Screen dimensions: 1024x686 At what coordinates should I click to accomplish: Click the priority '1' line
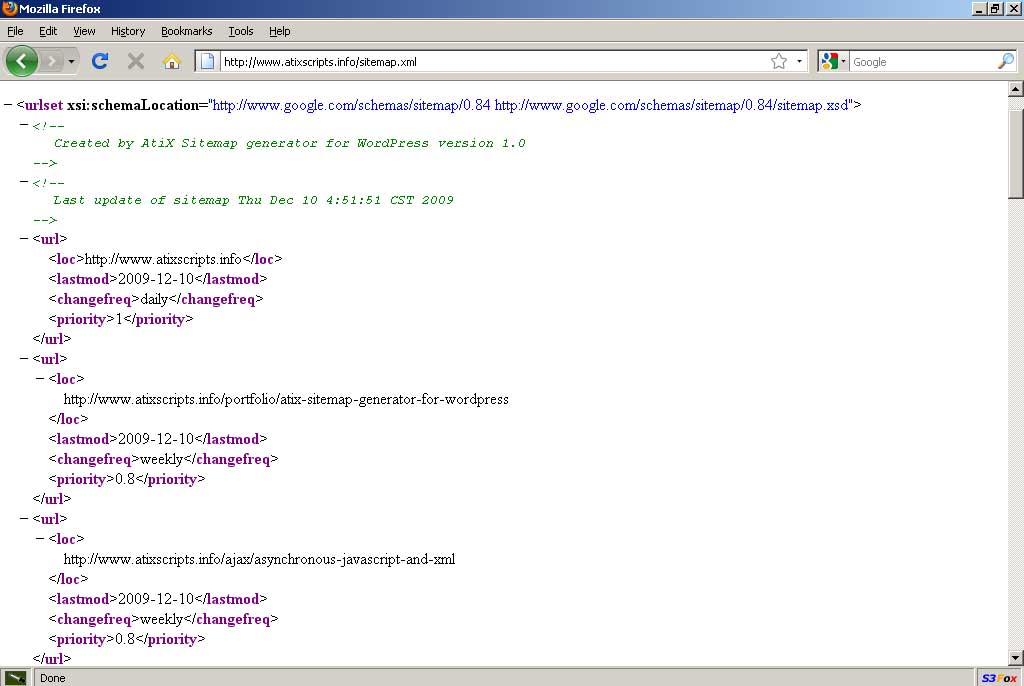pyautogui.click(x=121, y=319)
